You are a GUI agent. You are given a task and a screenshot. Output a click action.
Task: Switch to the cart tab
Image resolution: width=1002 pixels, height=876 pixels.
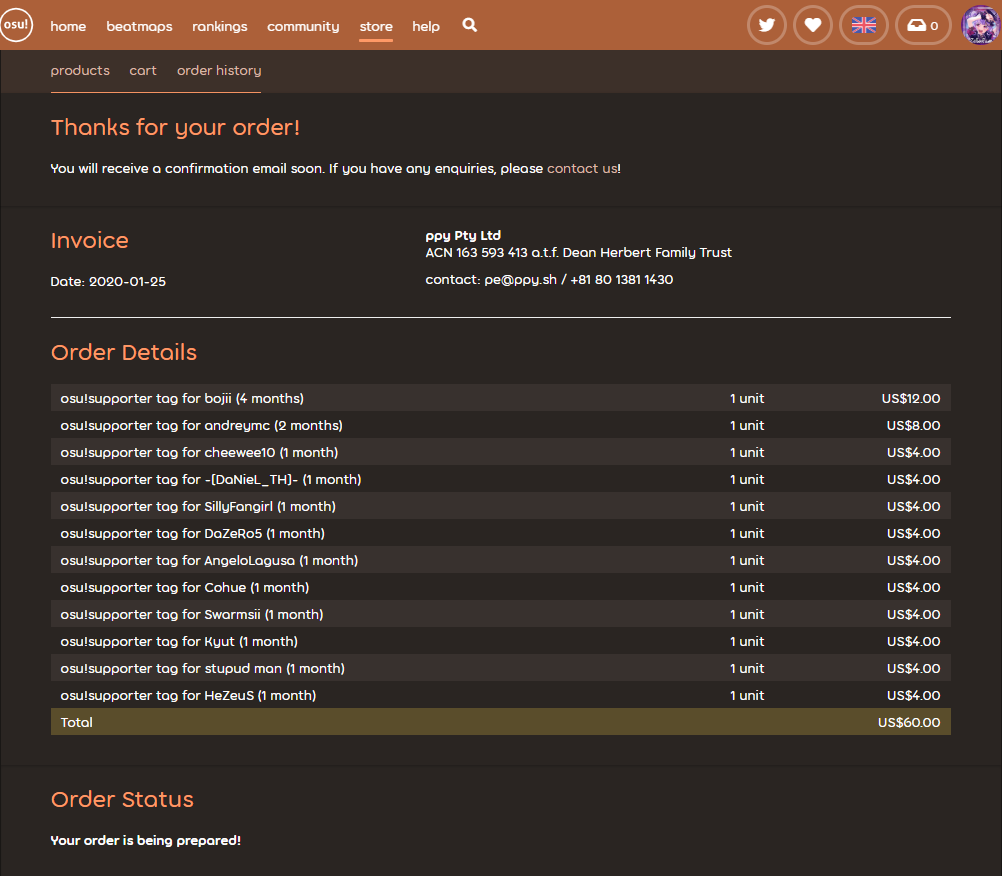click(143, 70)
